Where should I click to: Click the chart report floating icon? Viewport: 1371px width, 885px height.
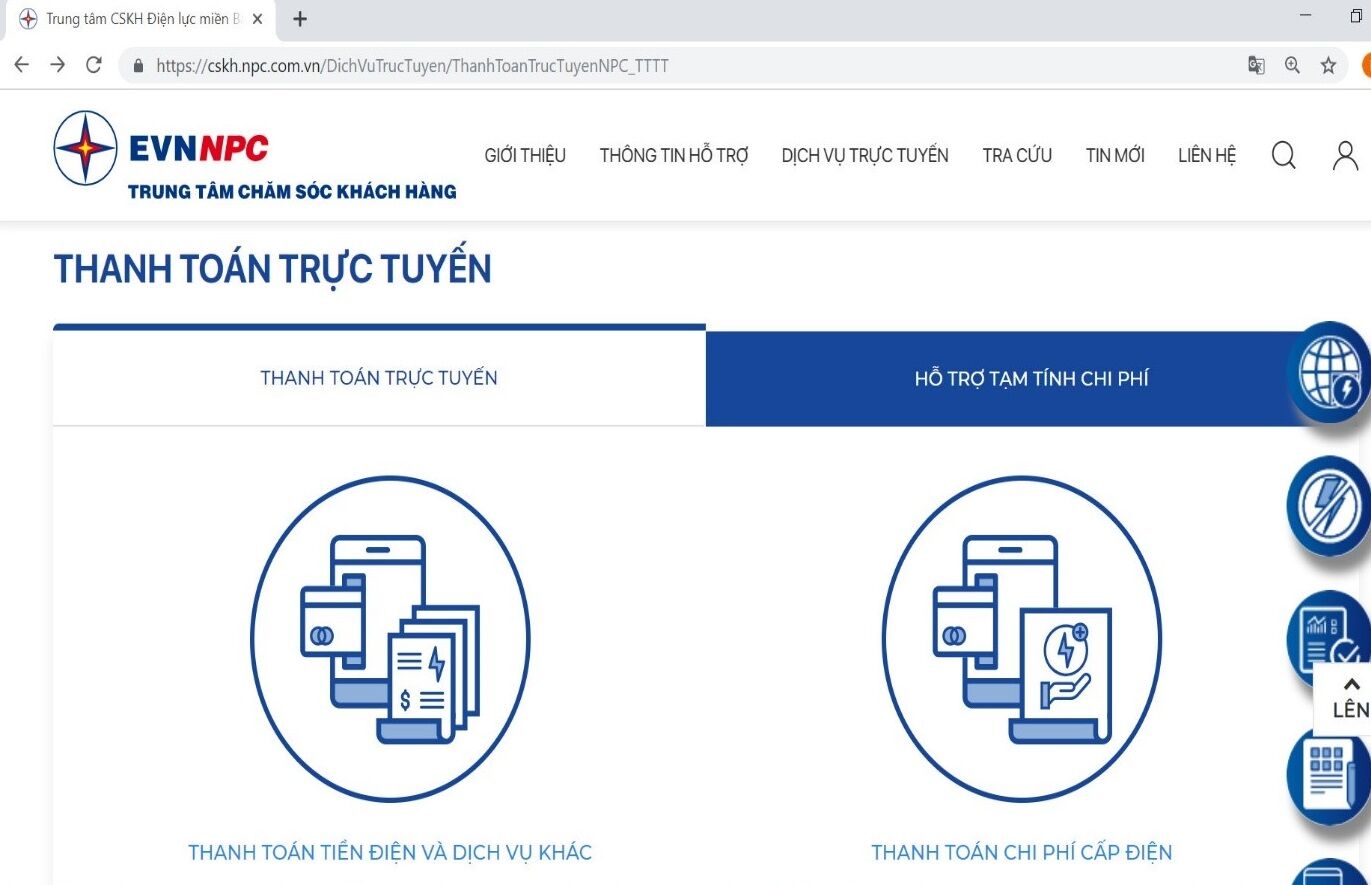click(1329, 640)
